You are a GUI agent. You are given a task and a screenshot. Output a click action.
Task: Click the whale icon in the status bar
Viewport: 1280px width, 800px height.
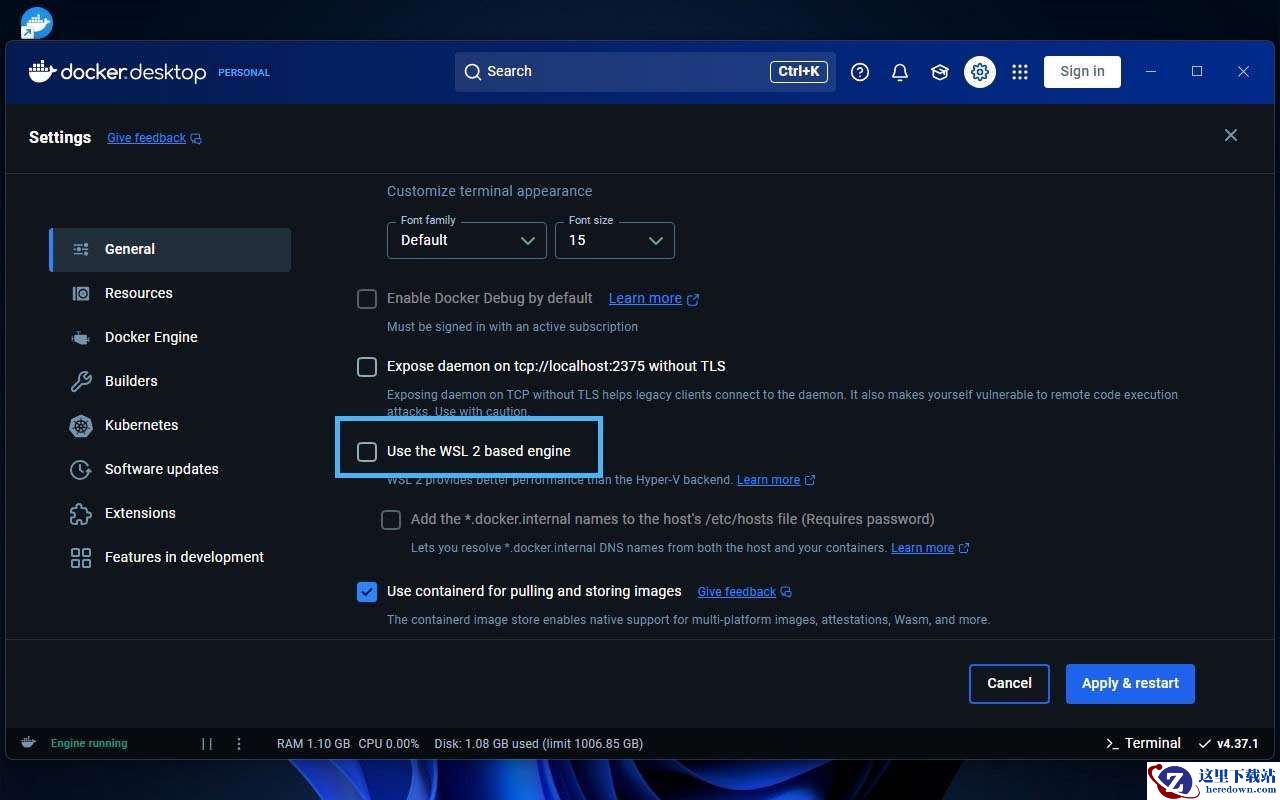point(29,743)
